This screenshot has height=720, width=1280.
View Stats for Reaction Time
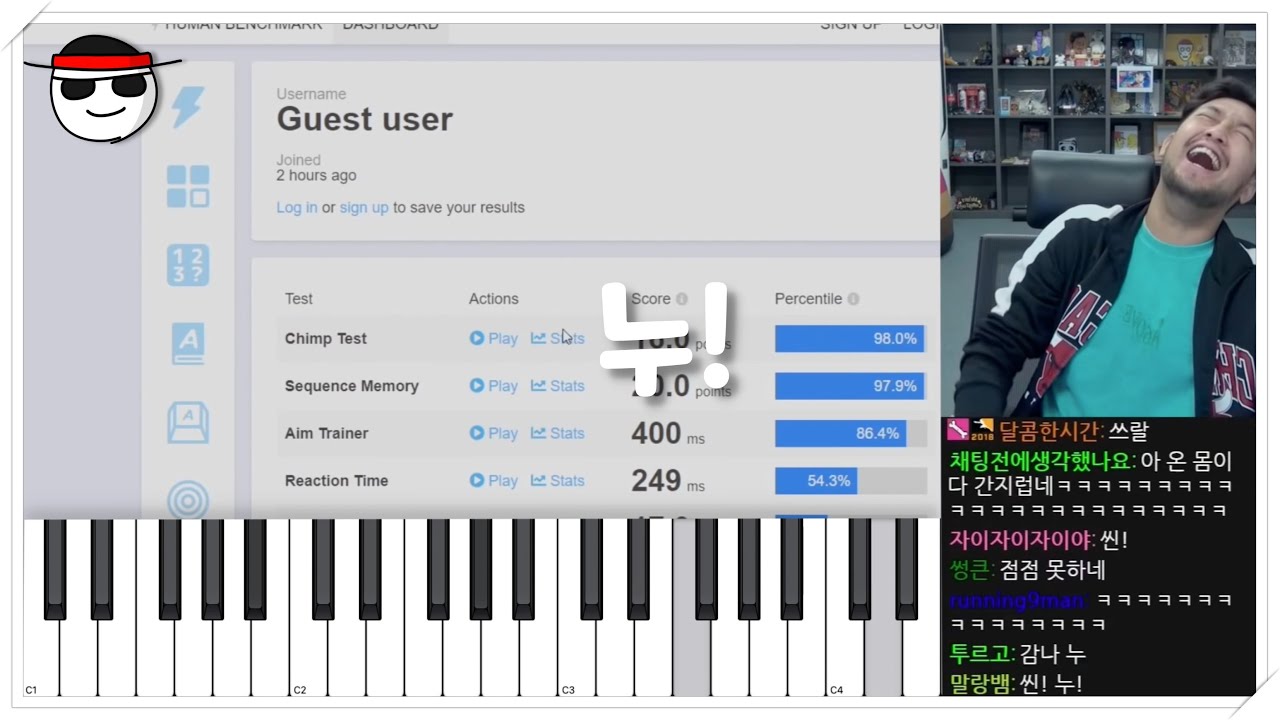[x=558, y=481]
